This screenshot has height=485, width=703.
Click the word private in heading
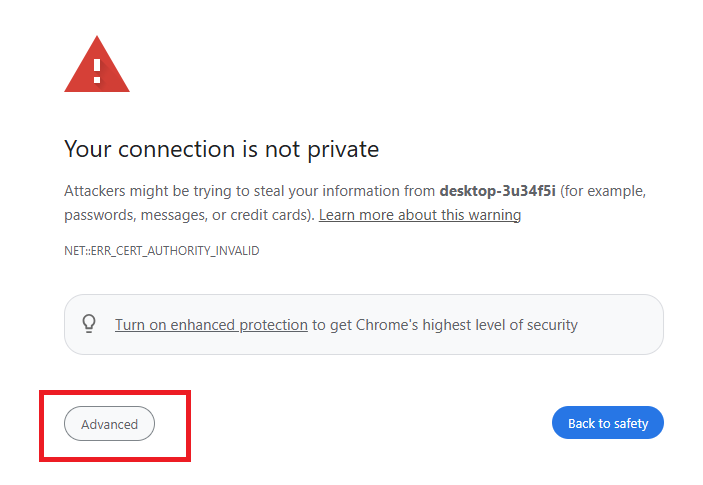click(x=343, y=151)
